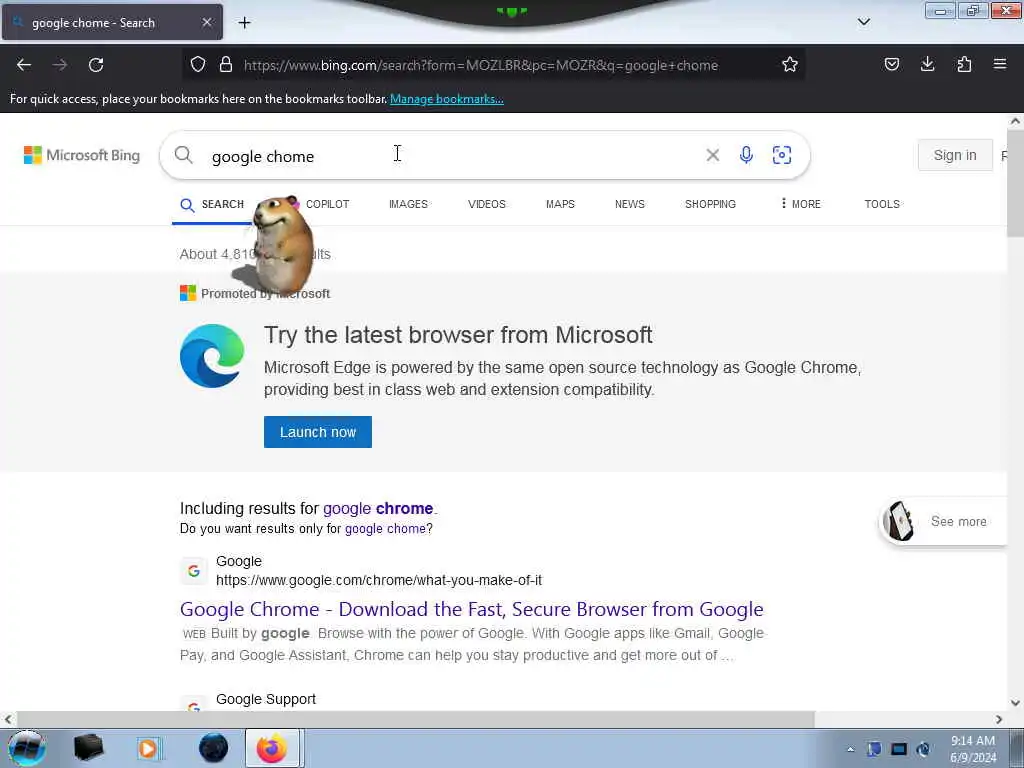The image size is (1024, 768).
Task: Switch to the Copilot tab
Action: tap(327, 204)
